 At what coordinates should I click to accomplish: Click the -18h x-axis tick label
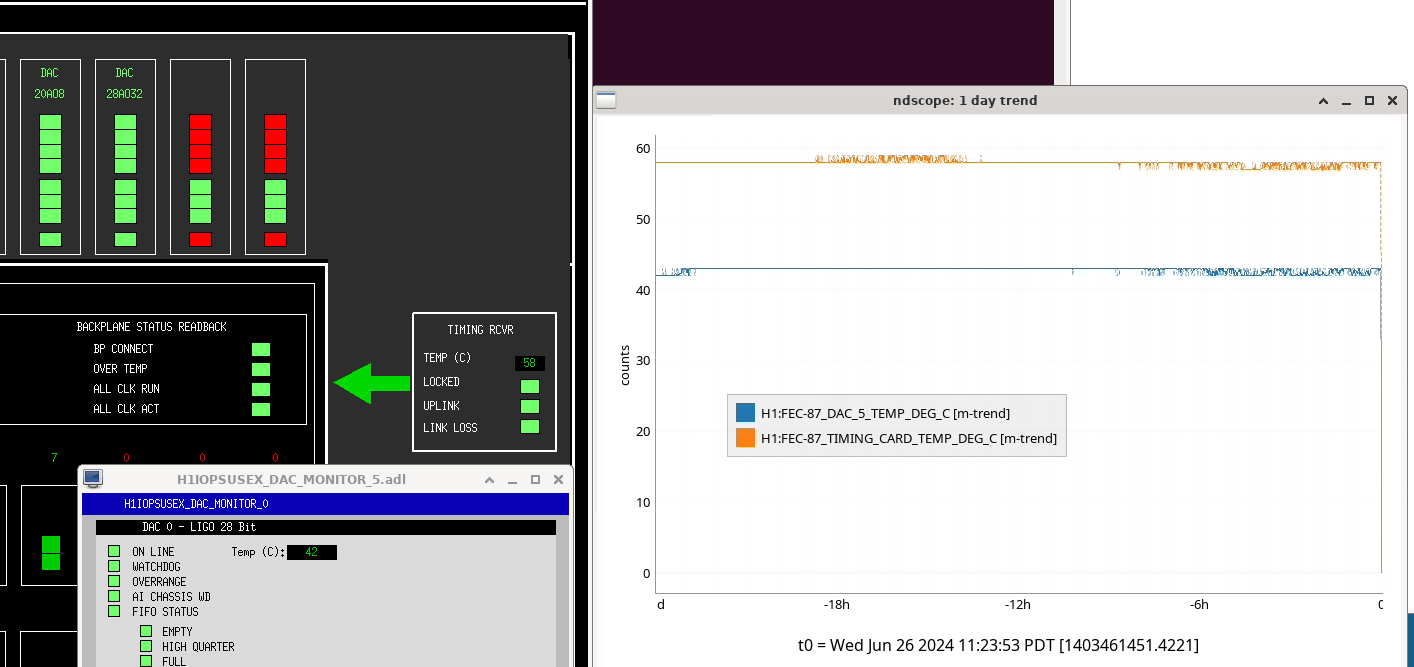(837, 604)
